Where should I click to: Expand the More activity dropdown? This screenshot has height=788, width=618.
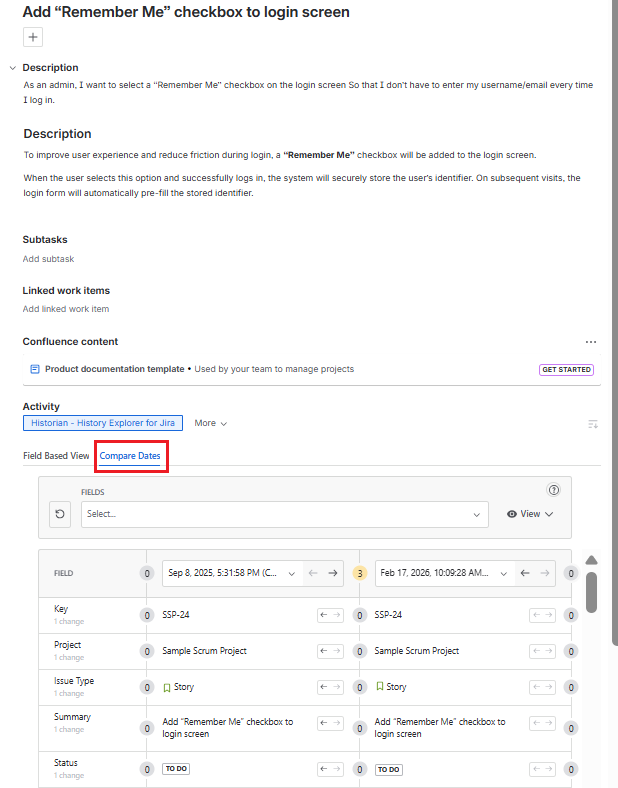[x=210, y=423]
